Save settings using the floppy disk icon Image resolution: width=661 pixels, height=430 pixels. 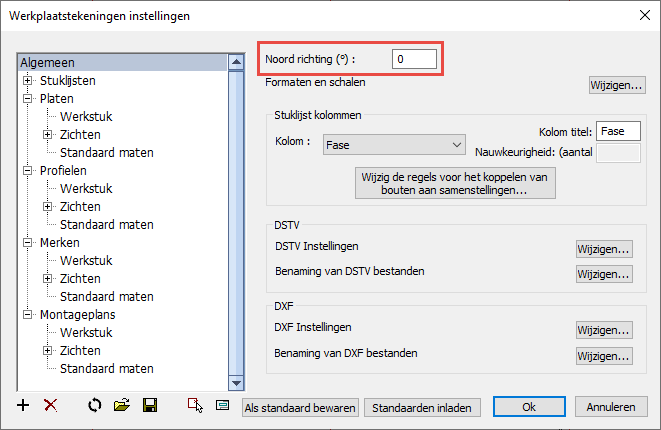tap(150, 406)
